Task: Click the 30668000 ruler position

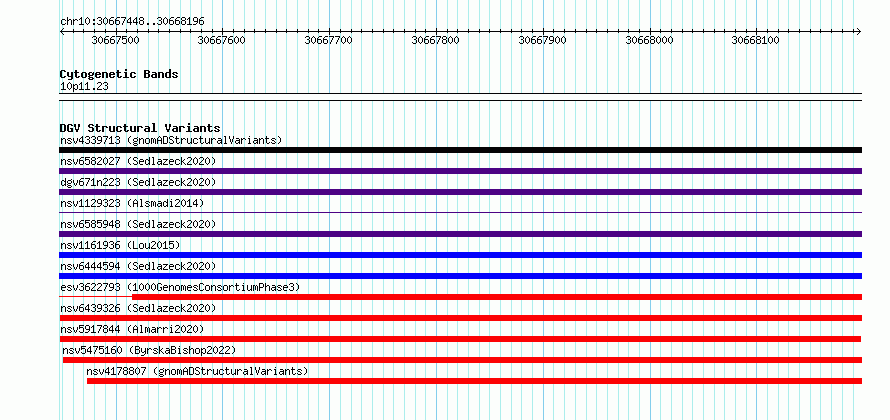Action: [x=649, y=40]
